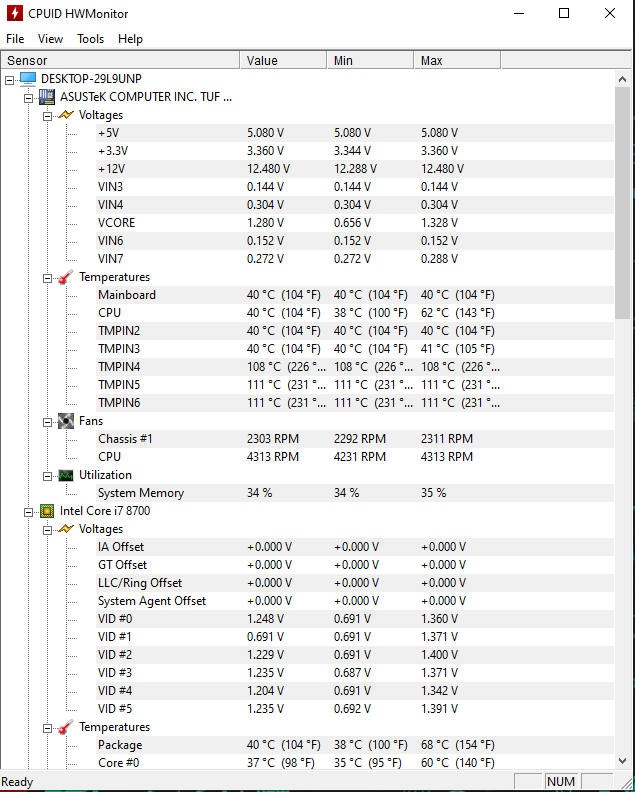Collapse the Intel Core i7 Temperatures section
This screenshot has height=792, width=635.
(47, 728)
